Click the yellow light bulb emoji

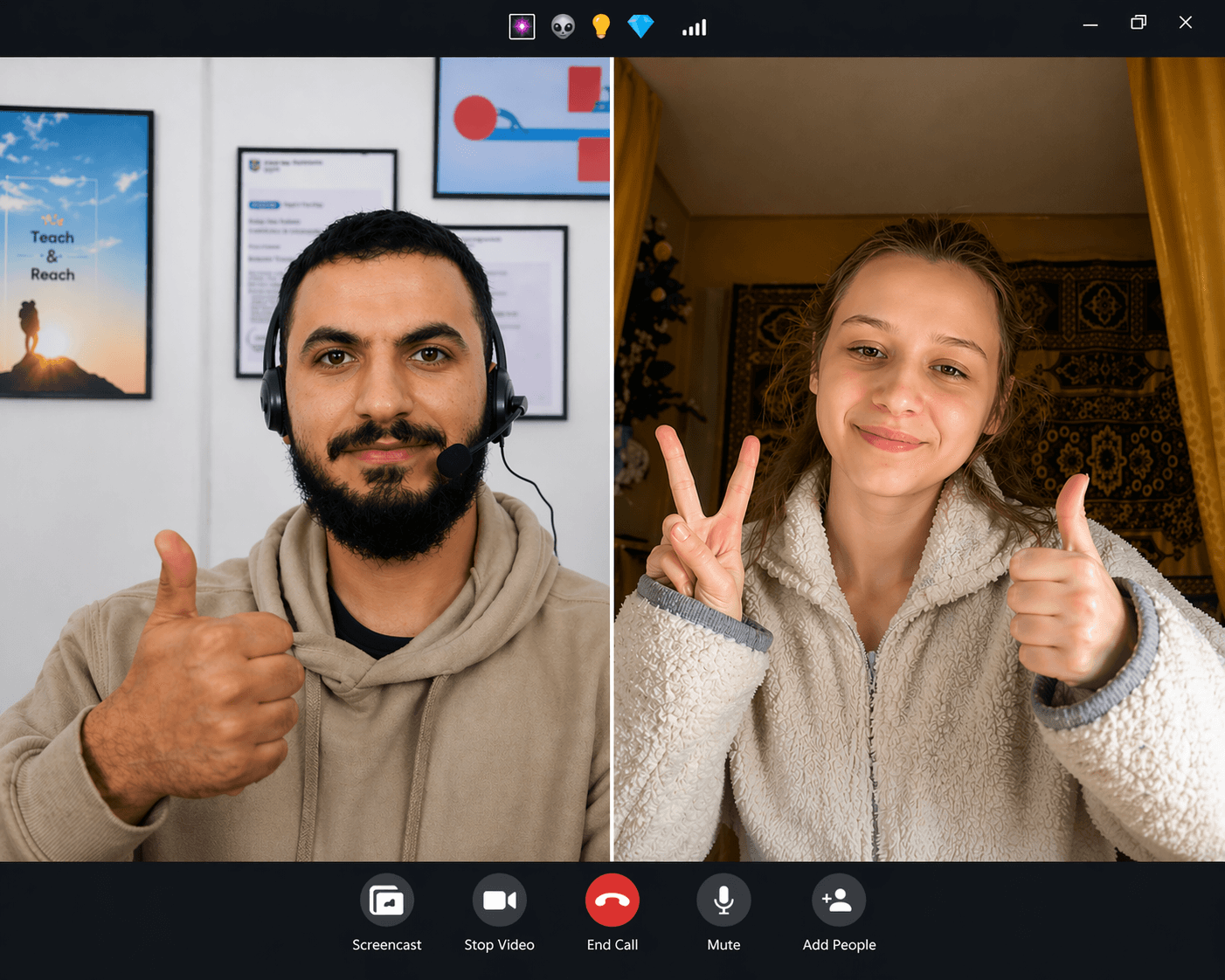(x=601, y=27)
